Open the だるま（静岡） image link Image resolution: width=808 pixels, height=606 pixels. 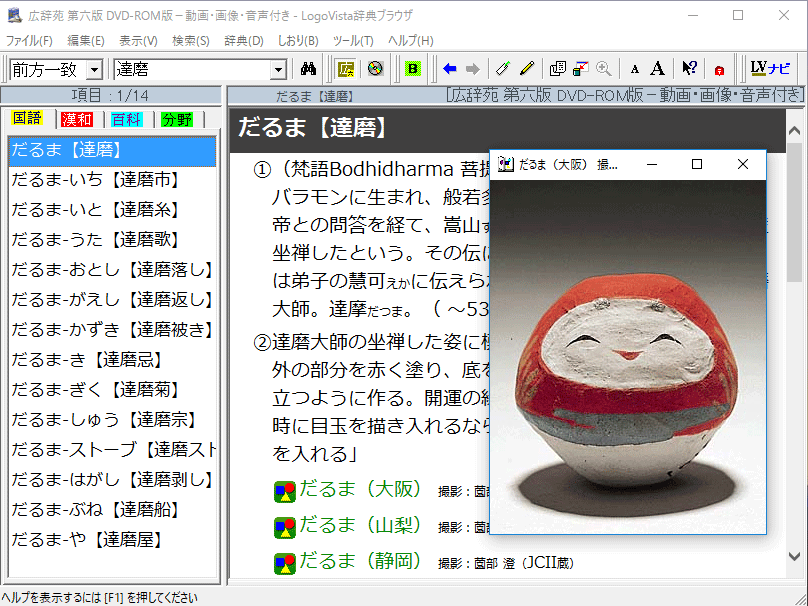pos(360,561)
